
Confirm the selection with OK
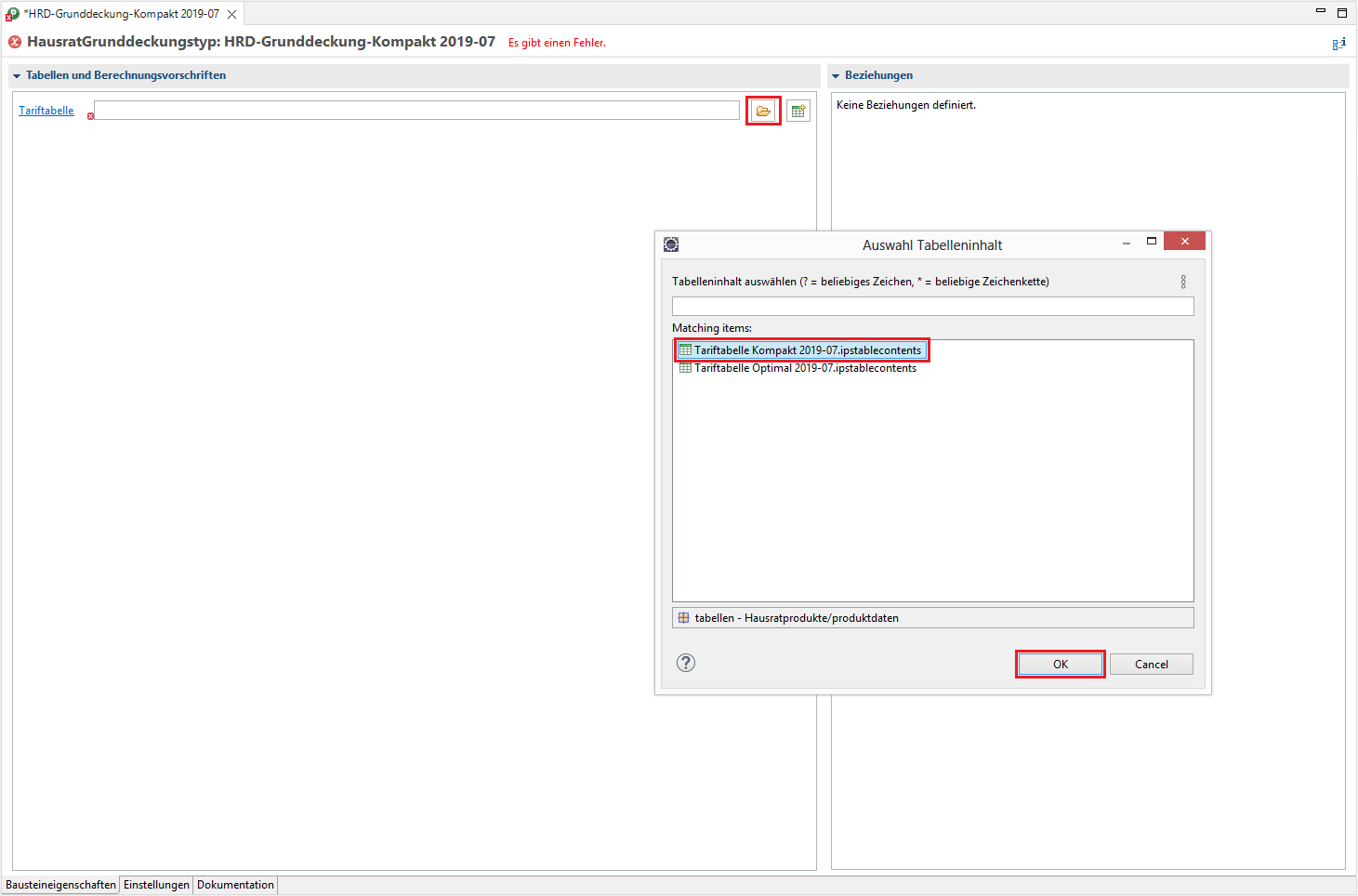(x=1060, y=664)
